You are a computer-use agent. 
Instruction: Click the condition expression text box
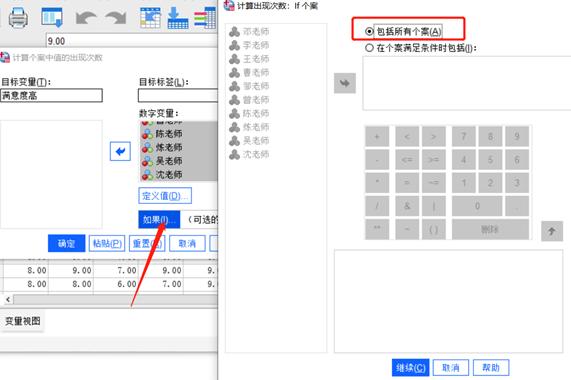coord(466,83)
